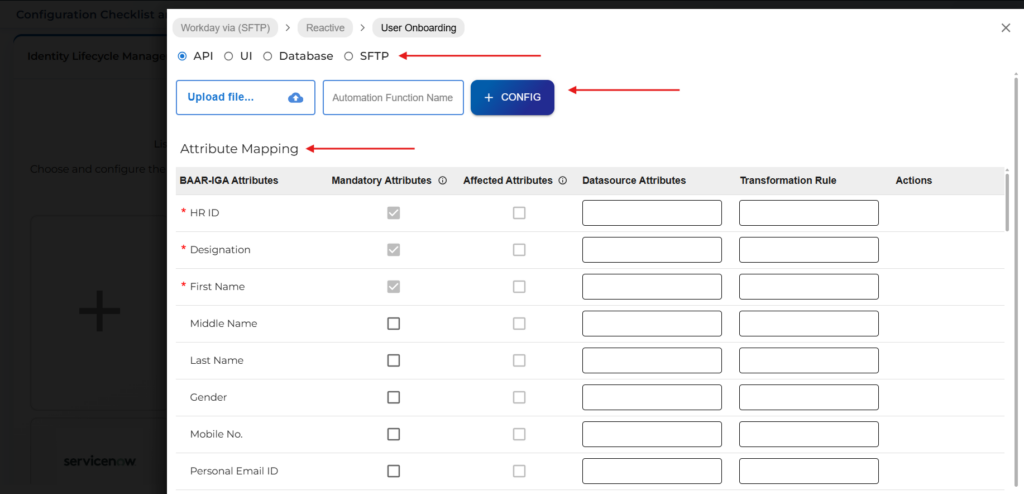Click the Actions column header

(x=914, y=181)
